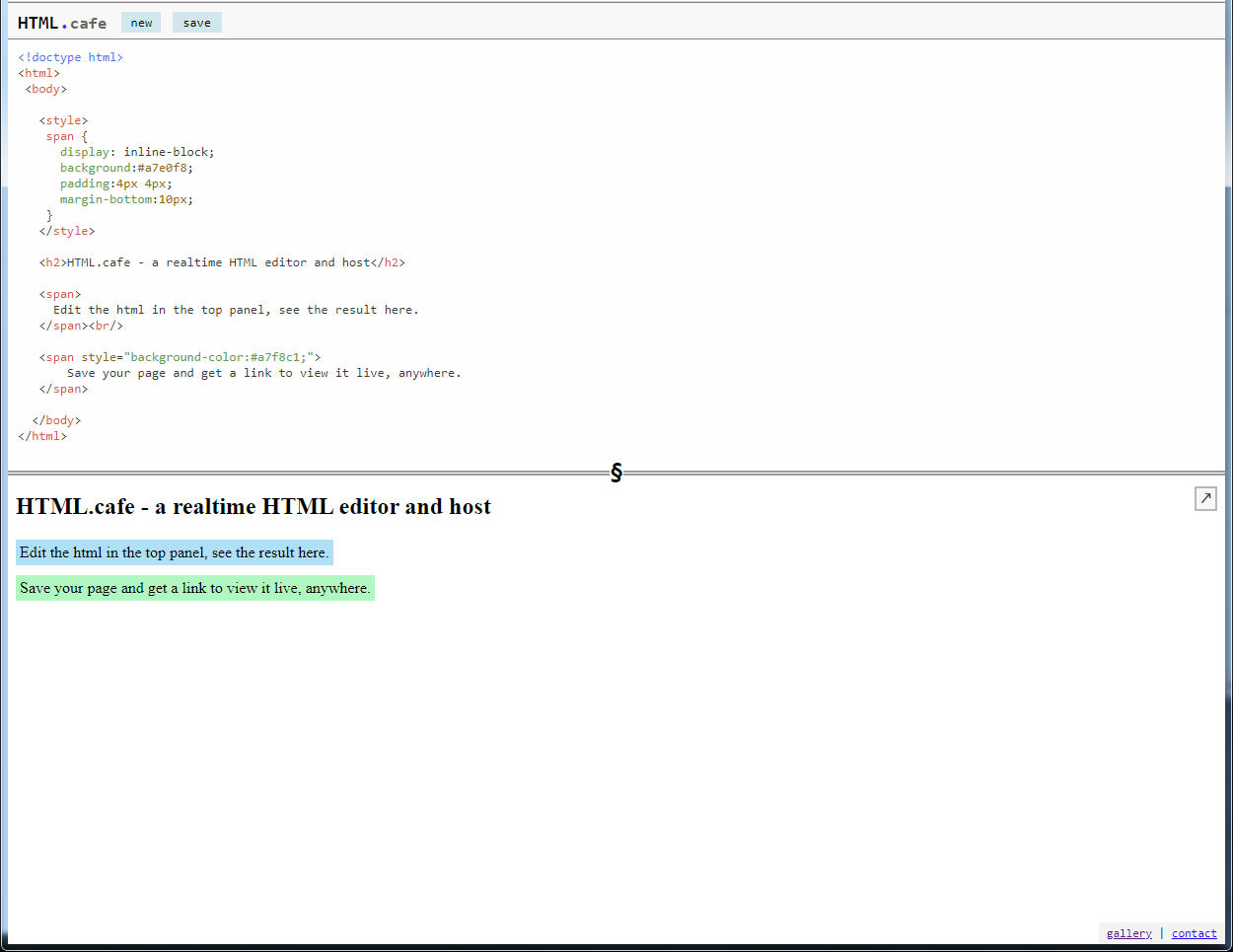This screenshot has height=952, width=1233.
Task: Click the green "Save your page" span in the preview
Action: click(193, 588)
